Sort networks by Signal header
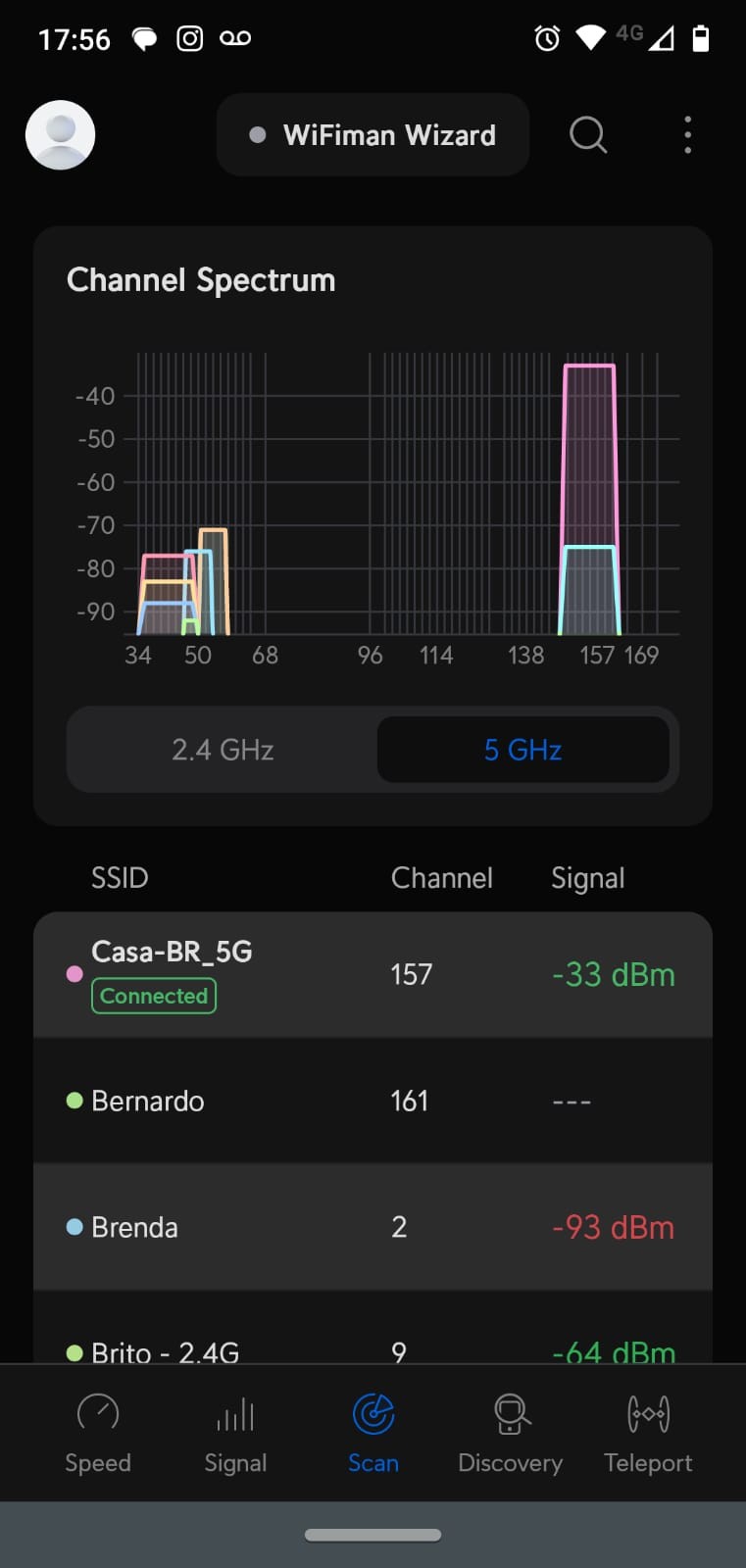 pyautogui.click(x=587, y=878)
